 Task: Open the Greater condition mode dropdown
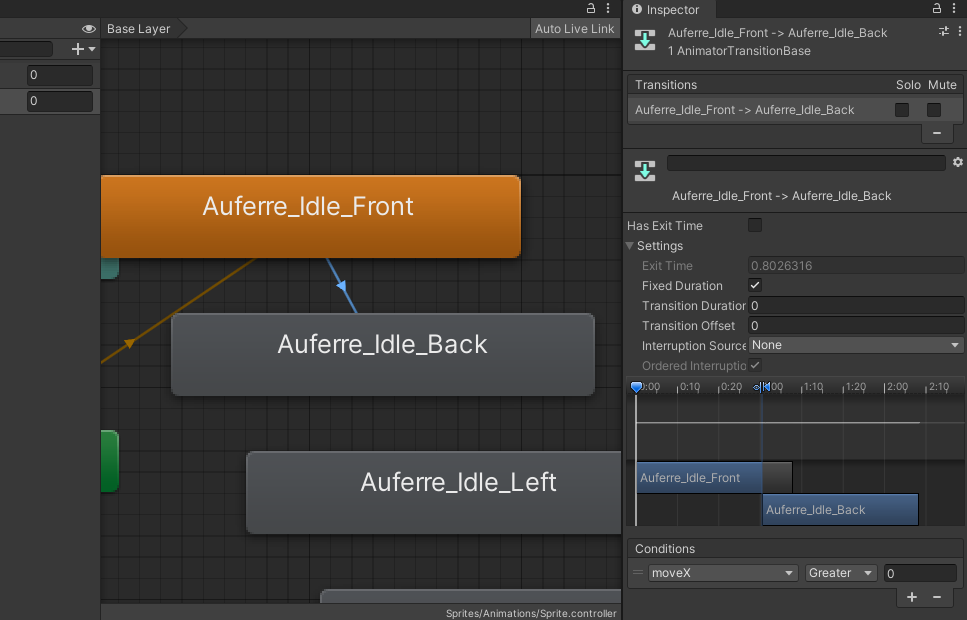[x=841, y=573]
